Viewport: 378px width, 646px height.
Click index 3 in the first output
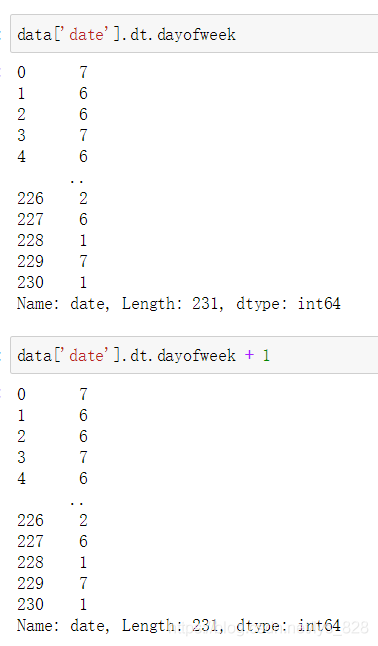(21, 136)
